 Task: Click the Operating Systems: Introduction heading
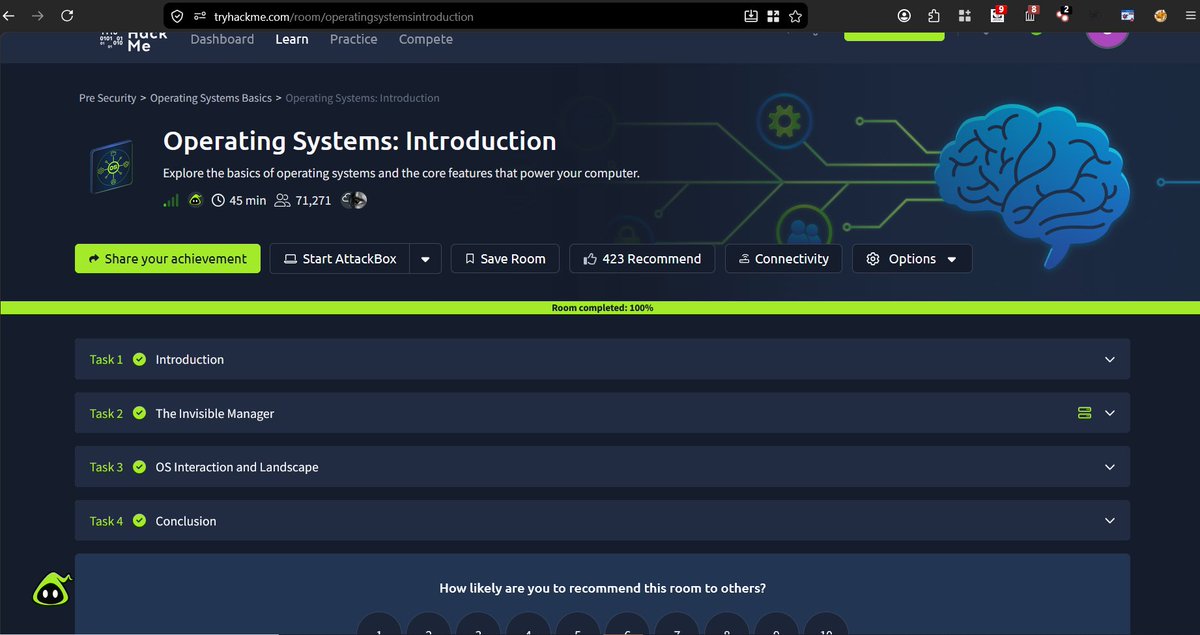360,141
